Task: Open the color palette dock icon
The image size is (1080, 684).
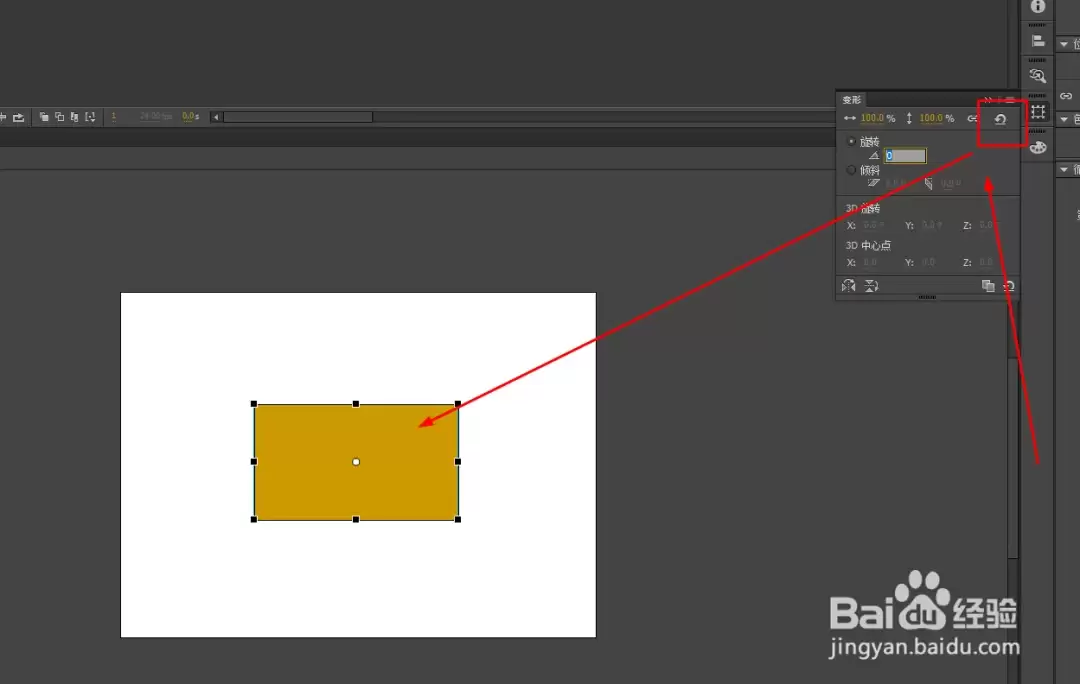Action: (1038, 147)
